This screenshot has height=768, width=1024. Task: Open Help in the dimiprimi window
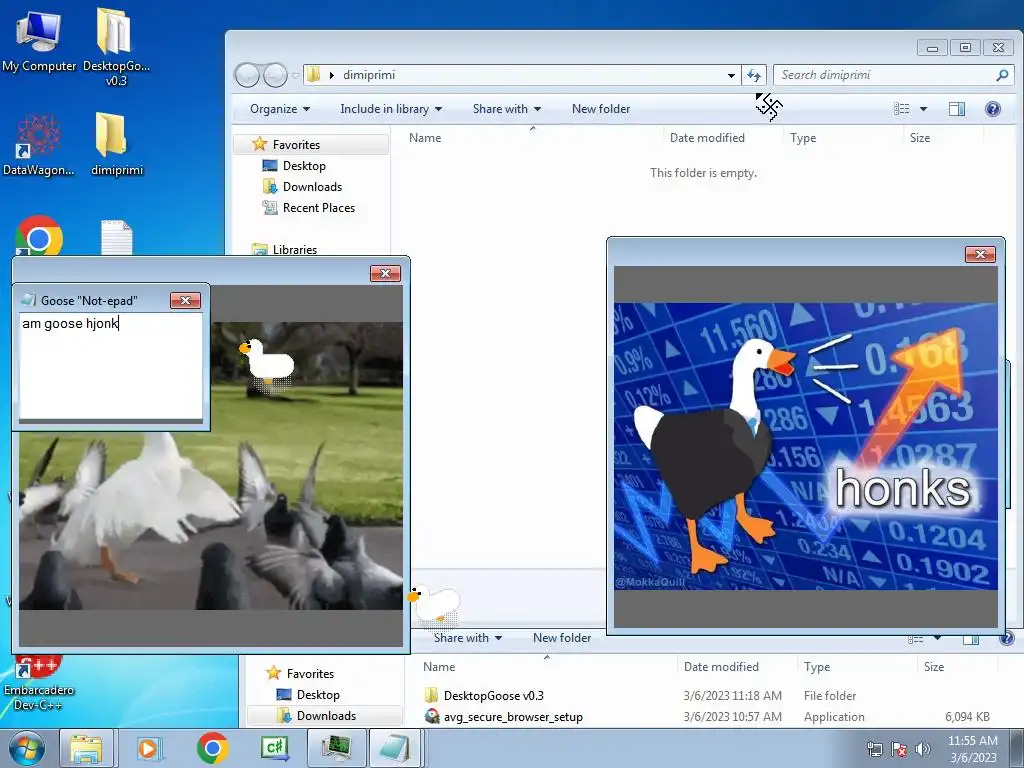pyautogui.click(x=993, y=109)
